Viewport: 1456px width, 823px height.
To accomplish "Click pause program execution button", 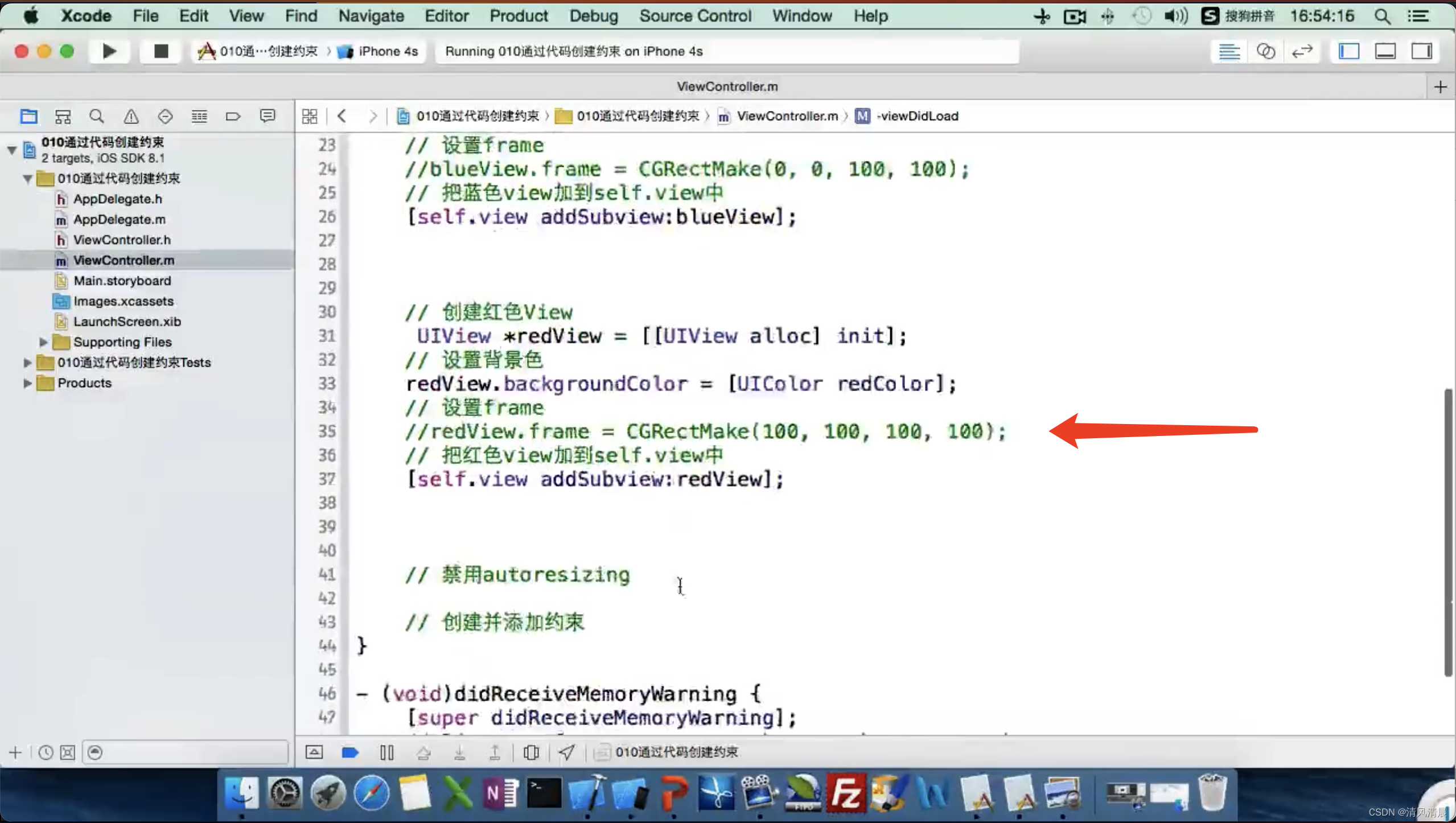I will tap(386, 752).
